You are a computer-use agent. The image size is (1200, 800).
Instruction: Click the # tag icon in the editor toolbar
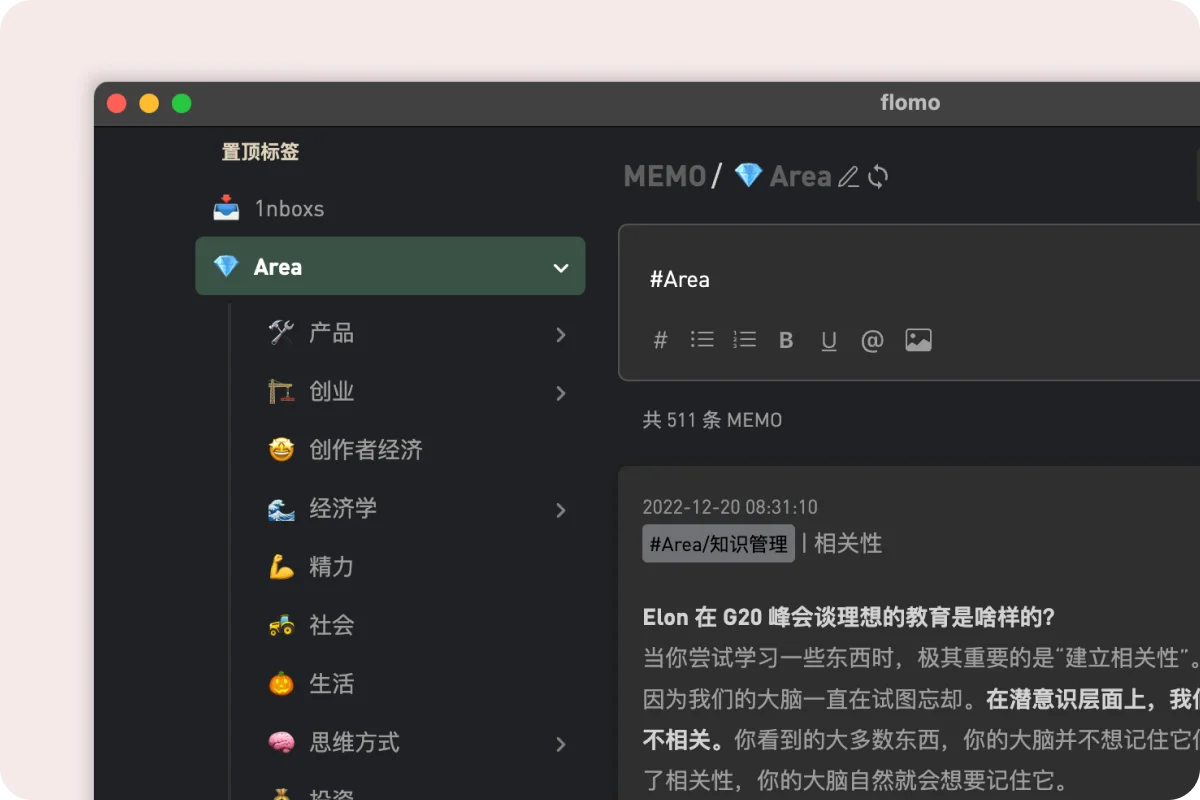pos(660,340)
